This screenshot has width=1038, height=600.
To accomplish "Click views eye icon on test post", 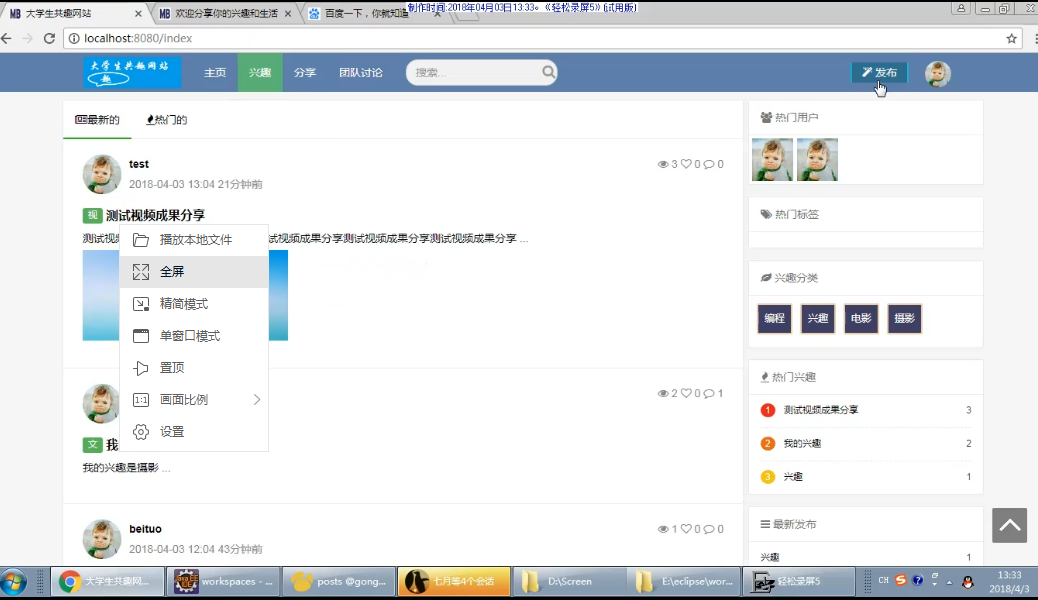I will [663, 164].
